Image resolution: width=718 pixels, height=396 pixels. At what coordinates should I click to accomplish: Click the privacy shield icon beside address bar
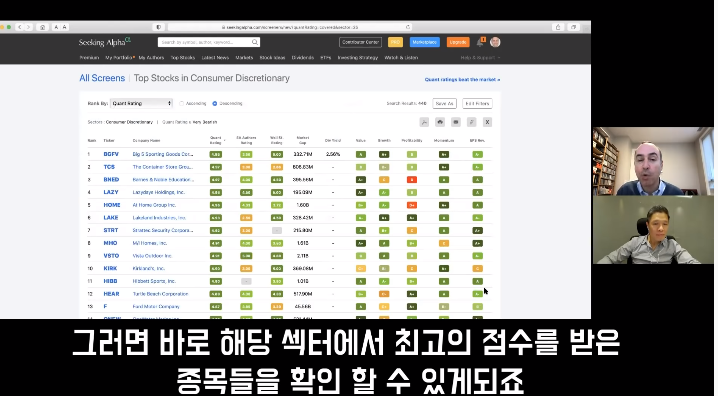point(159,27)
